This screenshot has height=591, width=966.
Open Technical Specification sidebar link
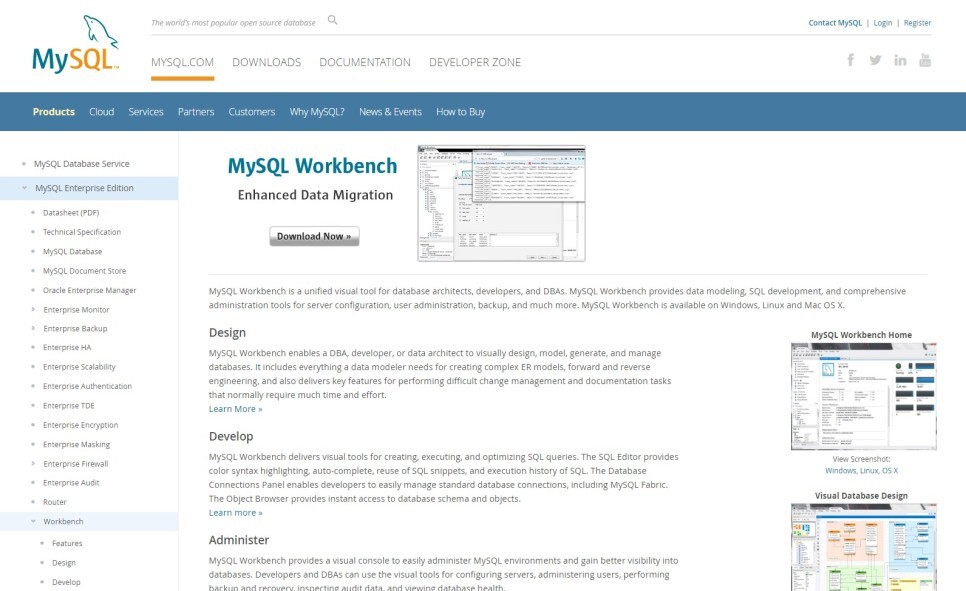point(82,232)
